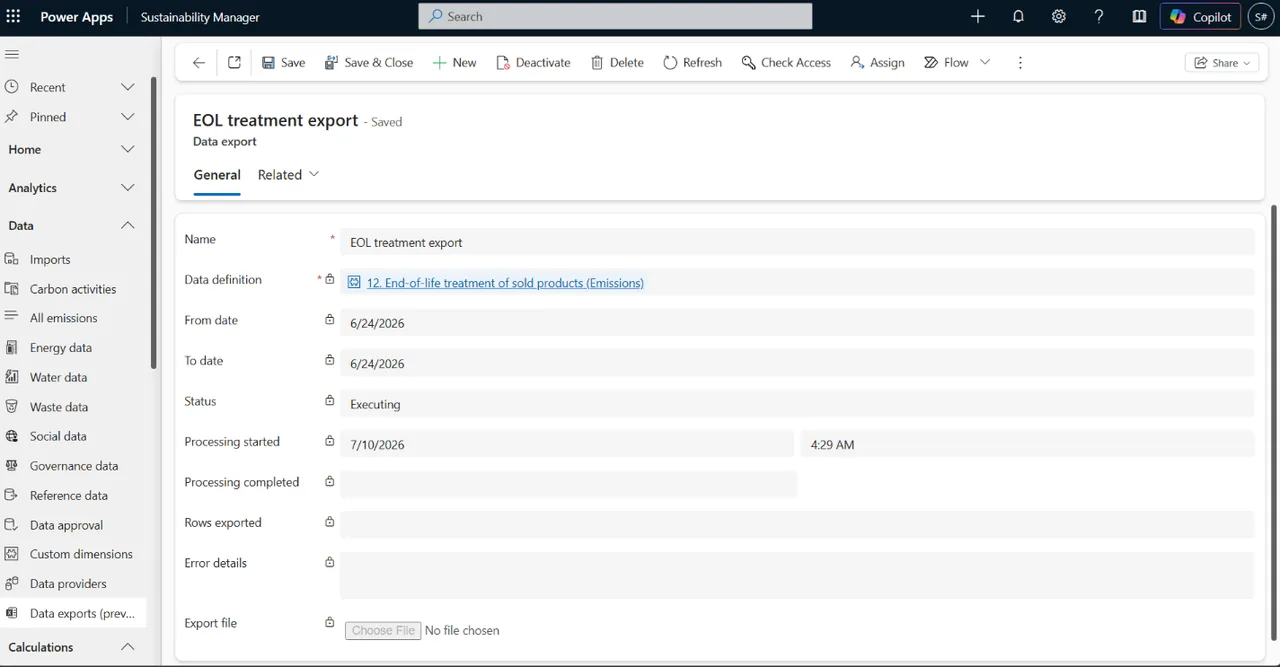The image size is (1280, 667).
Task: Expand the Flow dropdown chevron
Action: [985, 62]
